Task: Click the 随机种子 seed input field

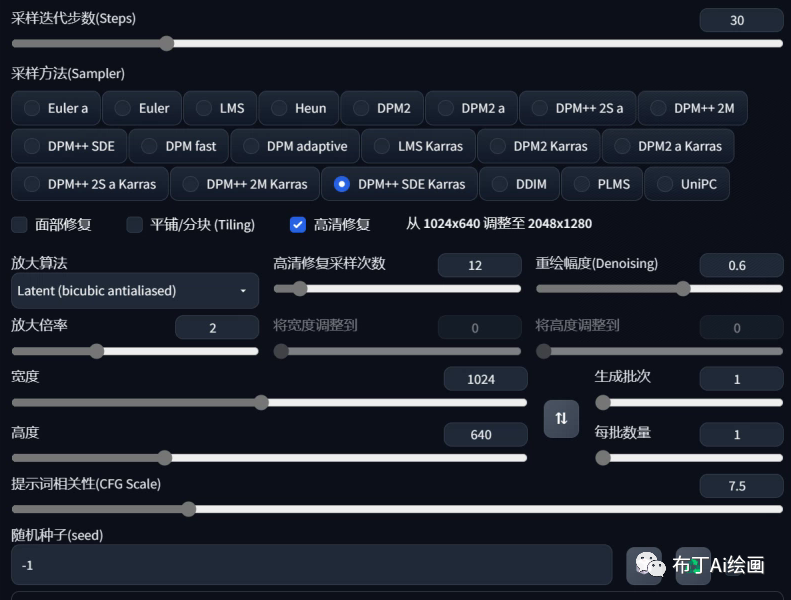Action: click(x=310, y=565)
